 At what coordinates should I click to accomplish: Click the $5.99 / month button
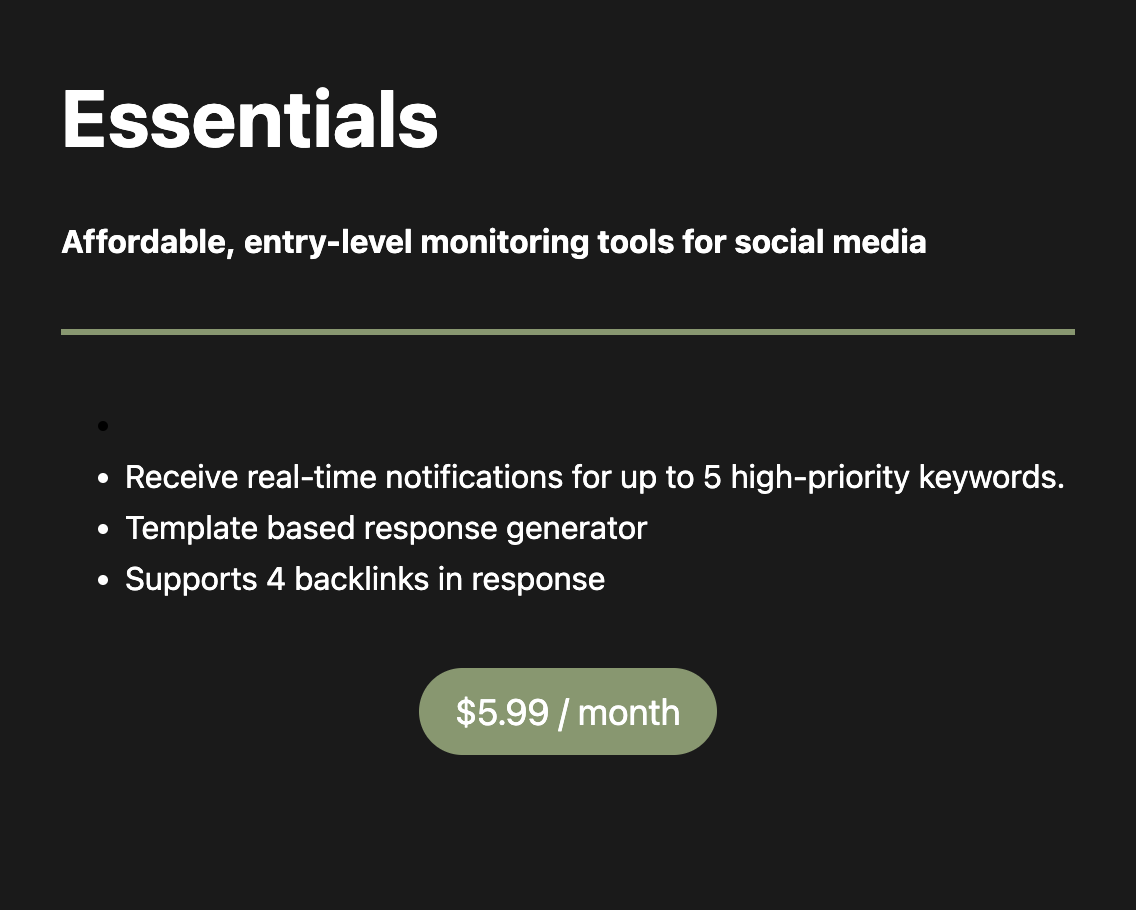point(567,712)
